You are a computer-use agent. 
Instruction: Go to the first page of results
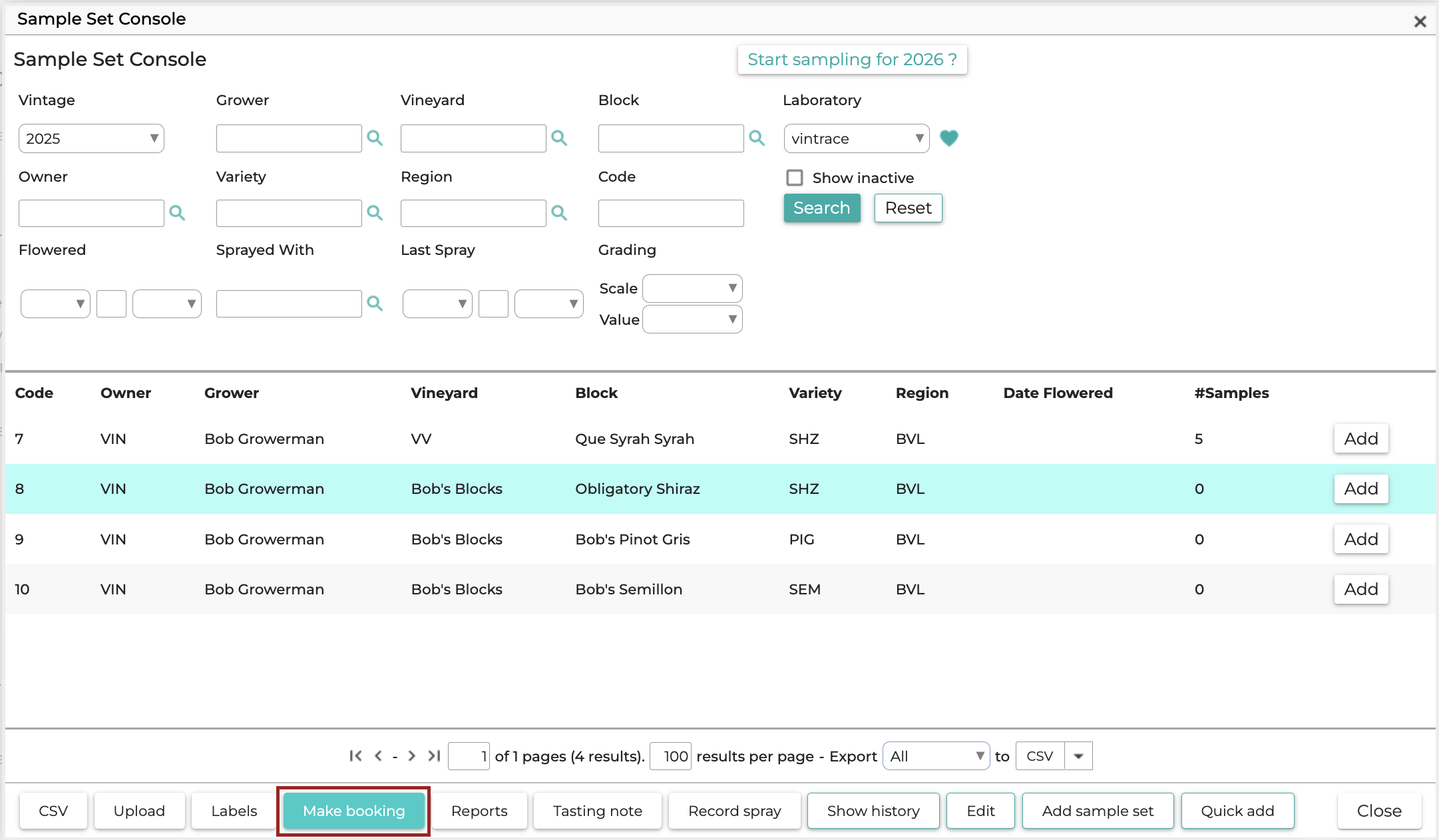356,755
